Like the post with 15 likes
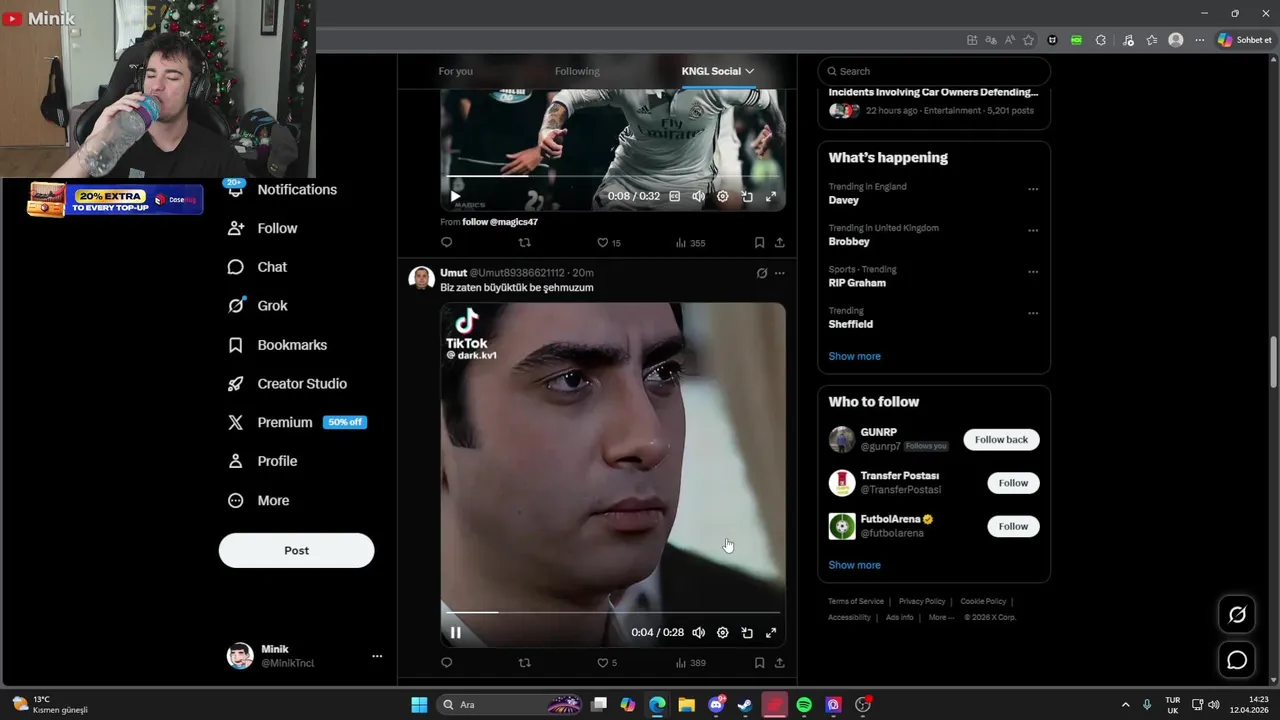 608,242
